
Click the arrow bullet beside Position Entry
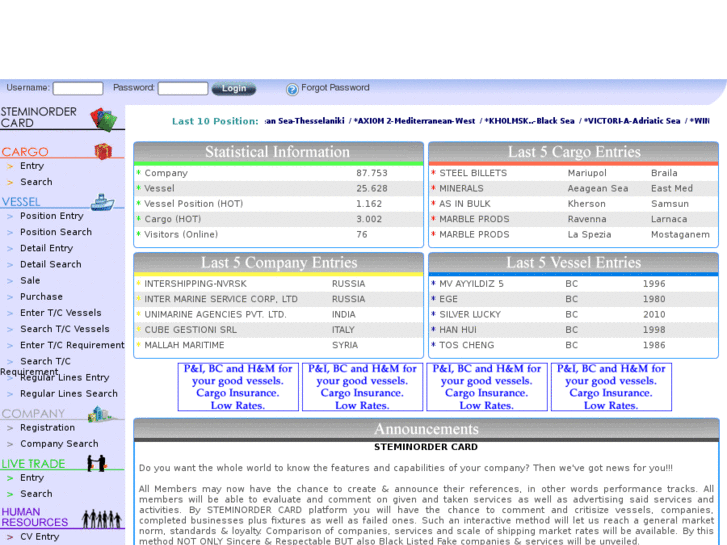(10, 216)
